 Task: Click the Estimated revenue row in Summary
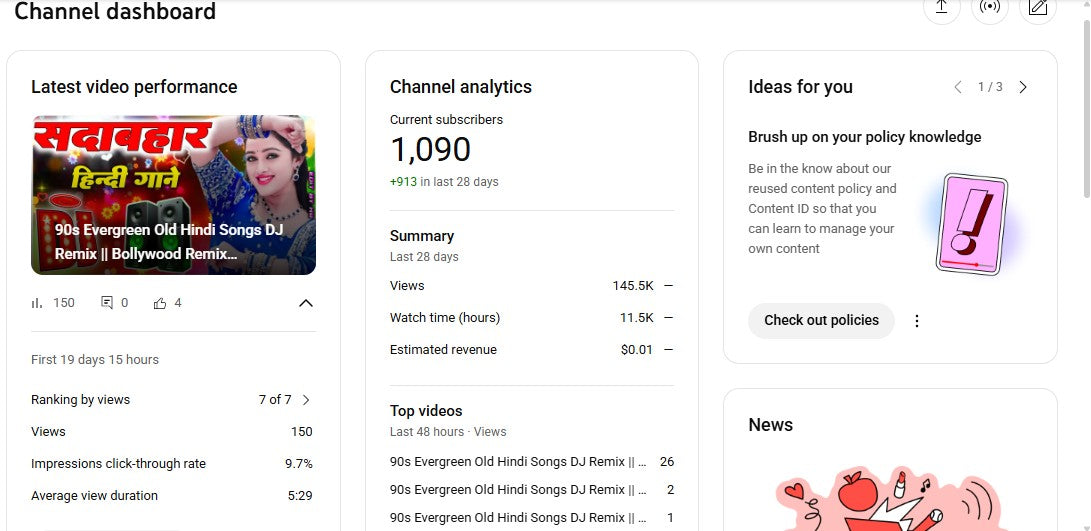(531, 350)
